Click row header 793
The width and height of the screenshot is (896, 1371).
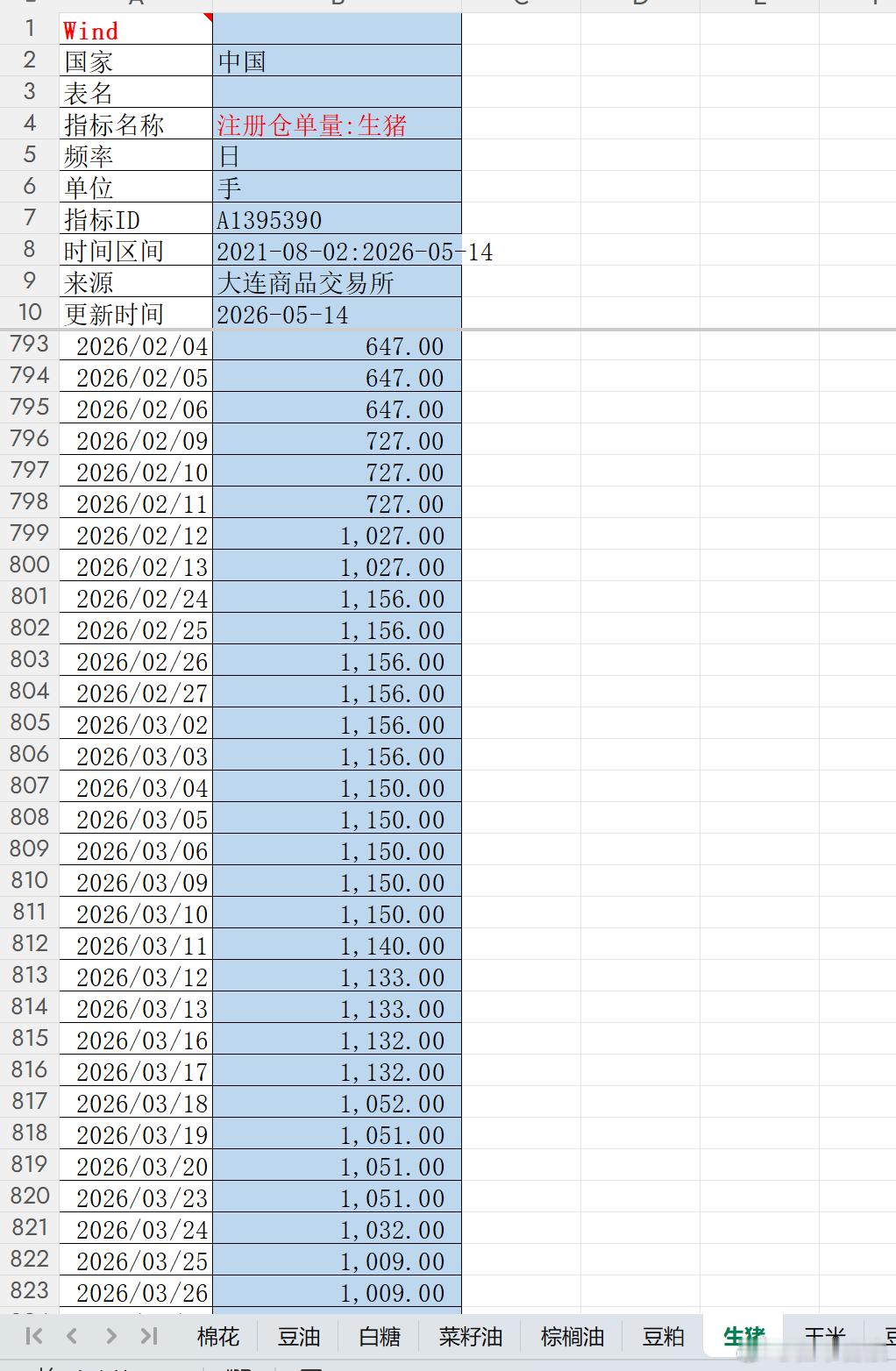(x=29, y=345)
